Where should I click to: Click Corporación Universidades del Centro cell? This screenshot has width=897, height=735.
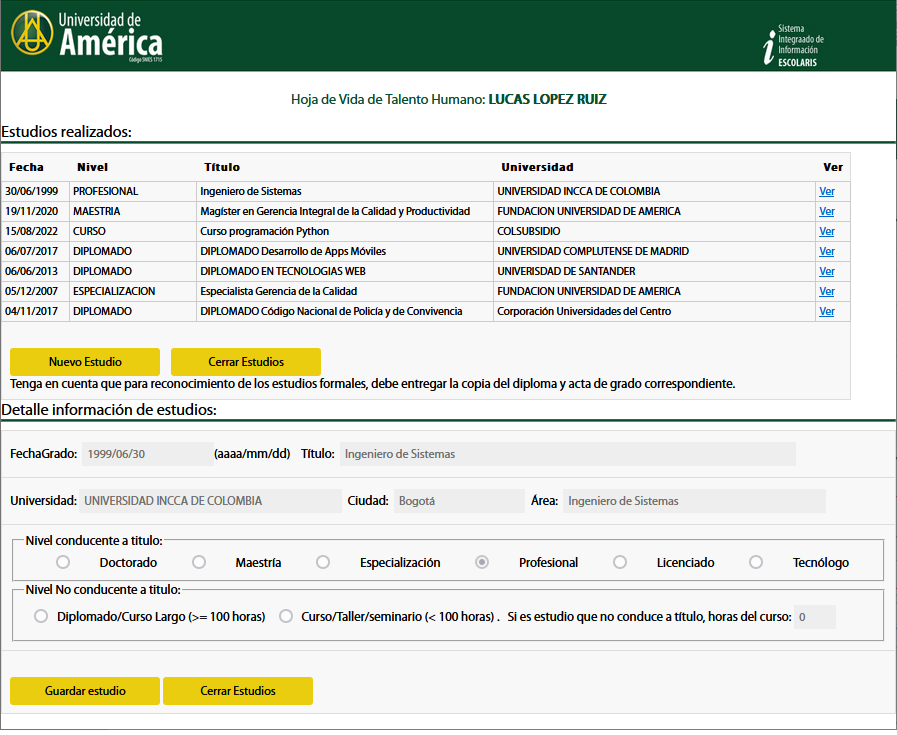pos(654,311)
